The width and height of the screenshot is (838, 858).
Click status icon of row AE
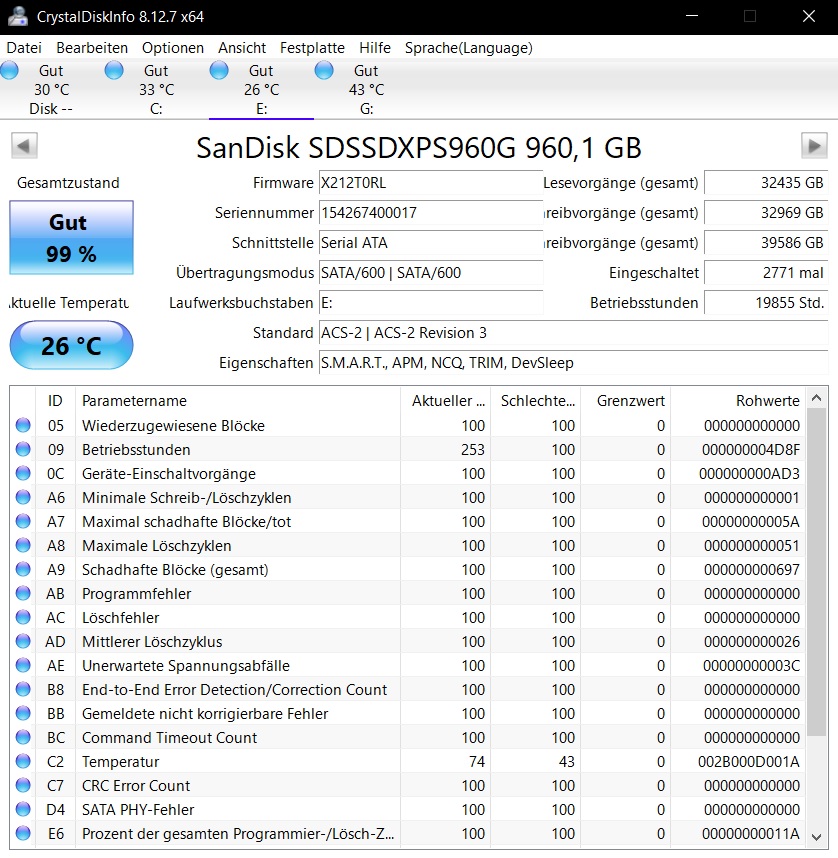click(23, 665)
